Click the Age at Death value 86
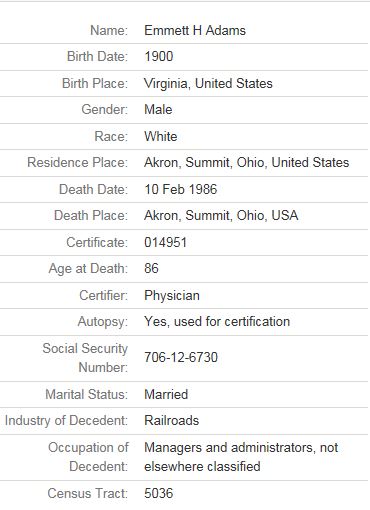Viewport: 370px width, 510px height. pyautogui.click(x=151, y=268)
